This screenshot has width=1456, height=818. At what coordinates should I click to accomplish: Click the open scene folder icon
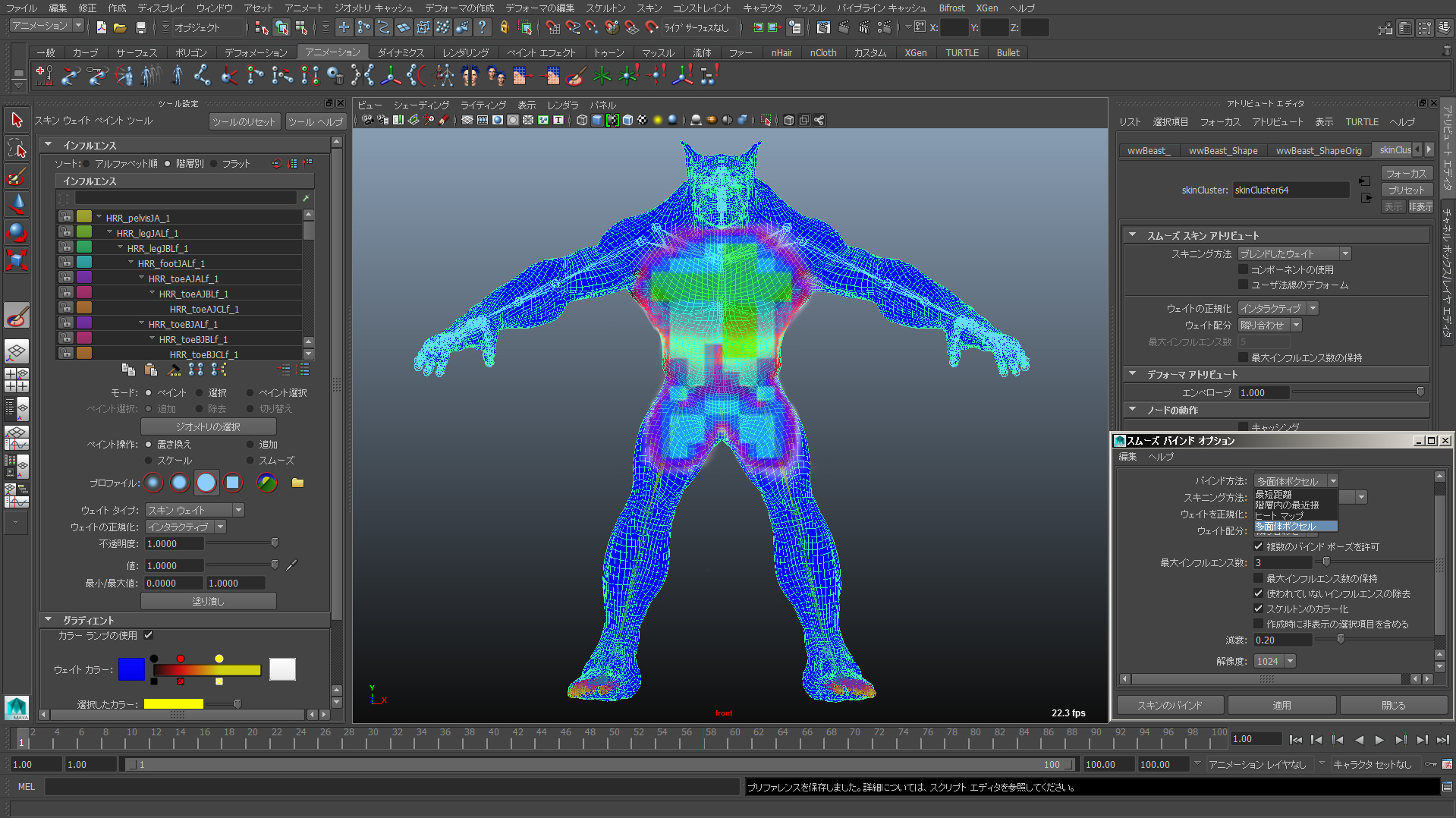coord(120,28)
